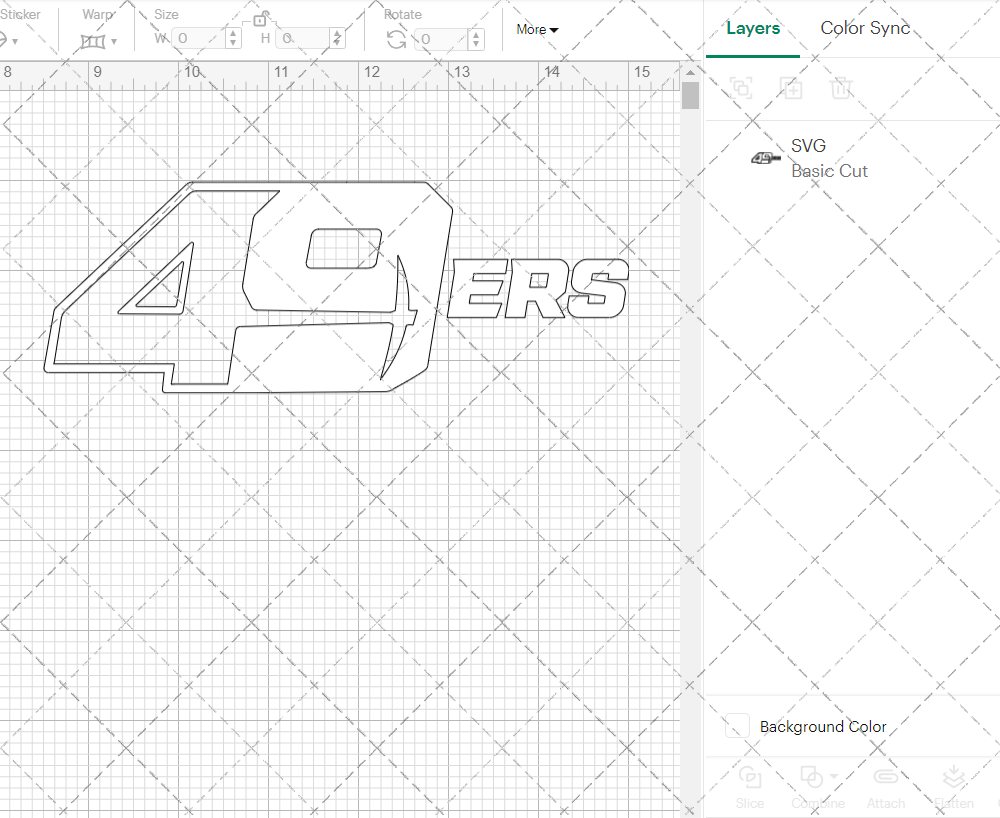
Task: Select the SVG Basic Cut layer
Action: click(829, 157)
